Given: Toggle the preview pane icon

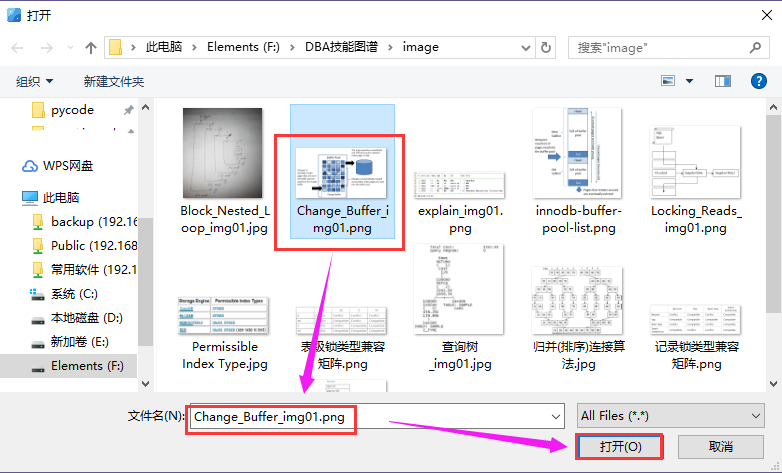Looking at the screenshot, I should 722,81.
